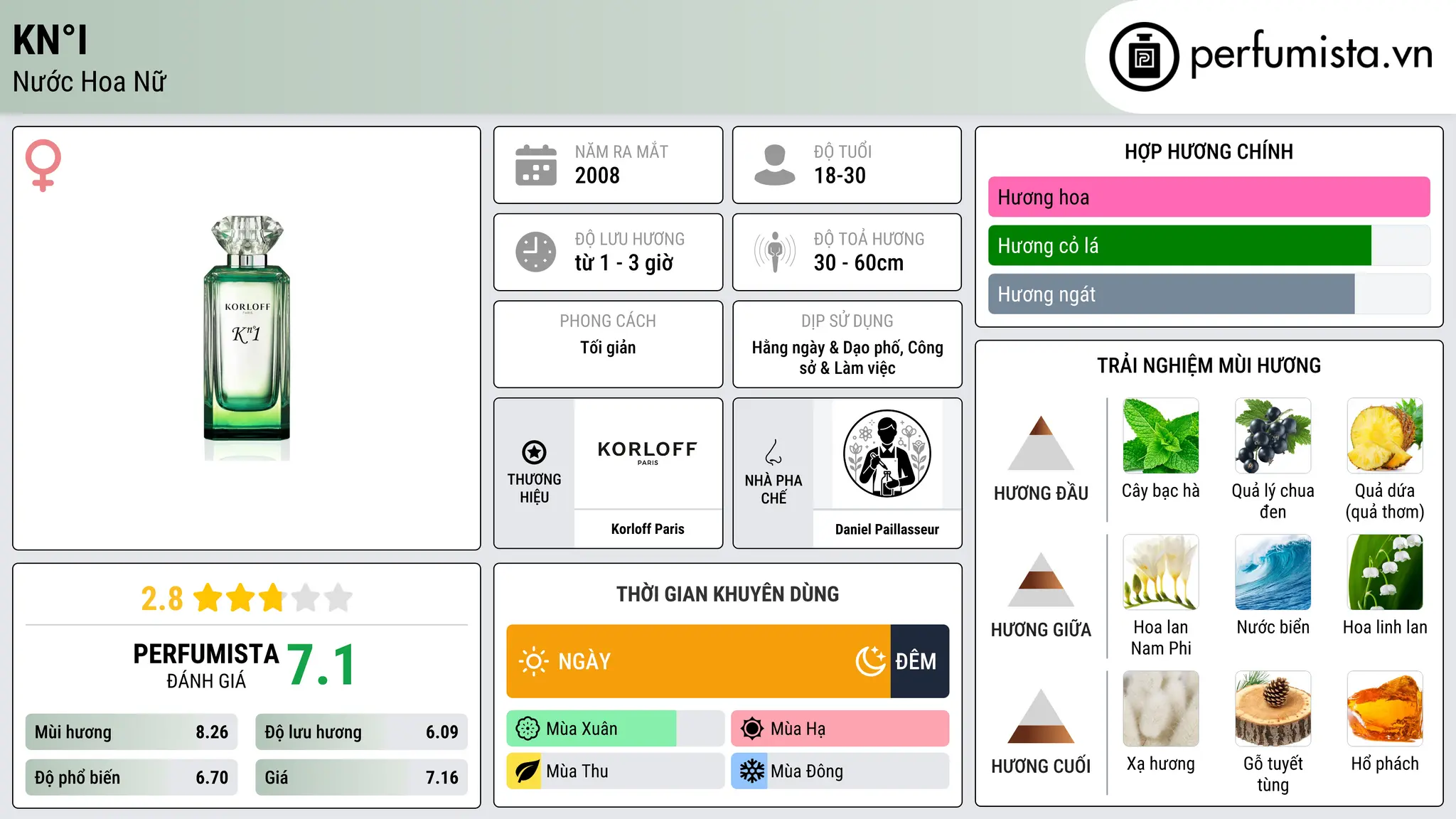Click the nose icon above Nhà pha chế

(x=773, y=451)
